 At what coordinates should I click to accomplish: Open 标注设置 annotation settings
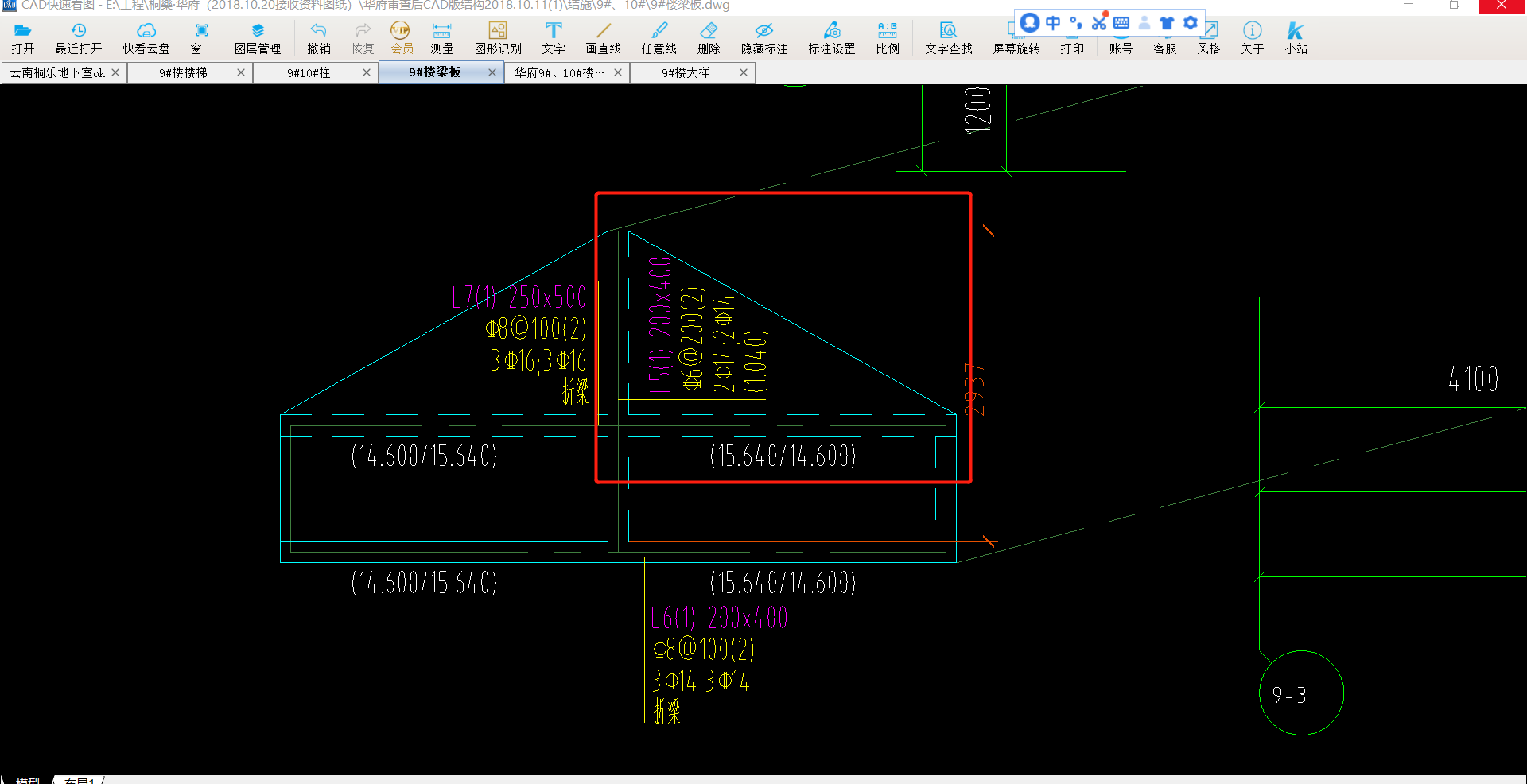[832, 38]
